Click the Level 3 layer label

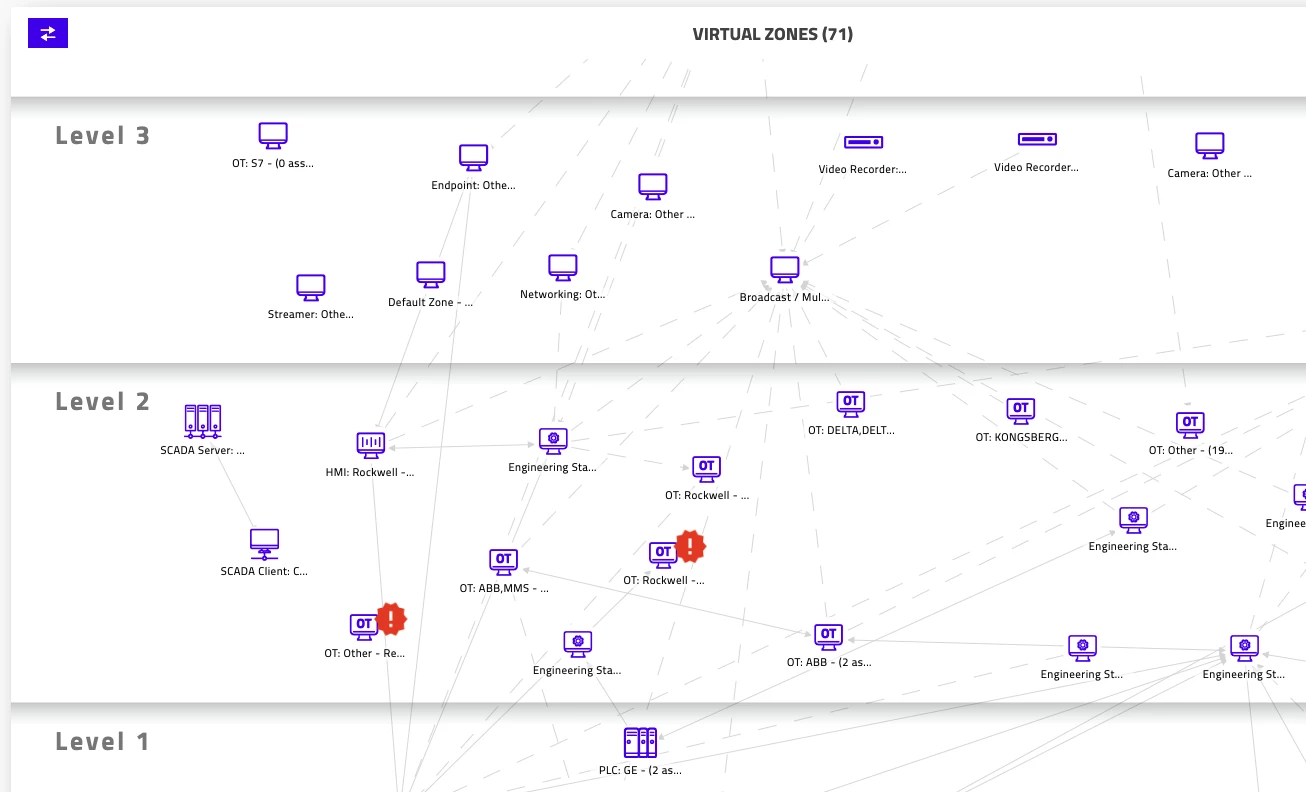coord(102,135)
